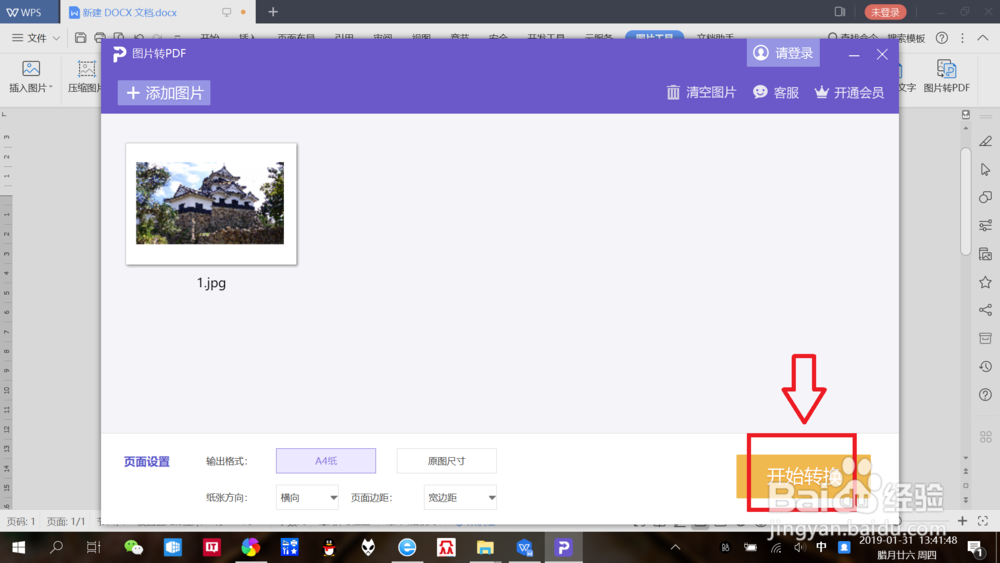1000x563 pixels.
Task: Open a new tab with plus button
Action: tap(273, 12)
